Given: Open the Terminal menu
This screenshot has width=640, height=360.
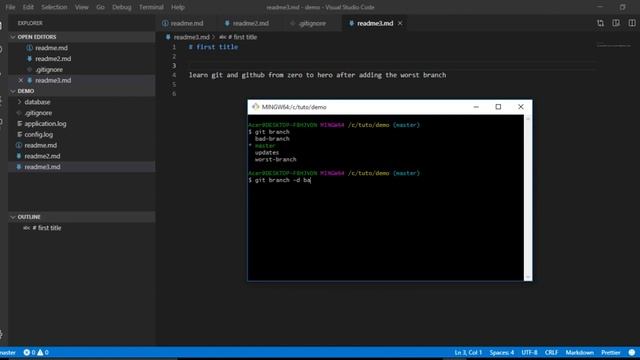Looking at the screenshot, I should click(x=151, y=7).
